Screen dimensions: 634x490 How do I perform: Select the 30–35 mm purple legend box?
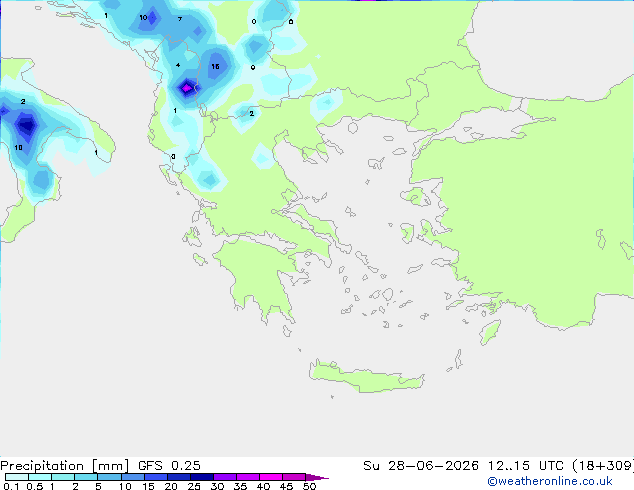click(x=224, y=477)
